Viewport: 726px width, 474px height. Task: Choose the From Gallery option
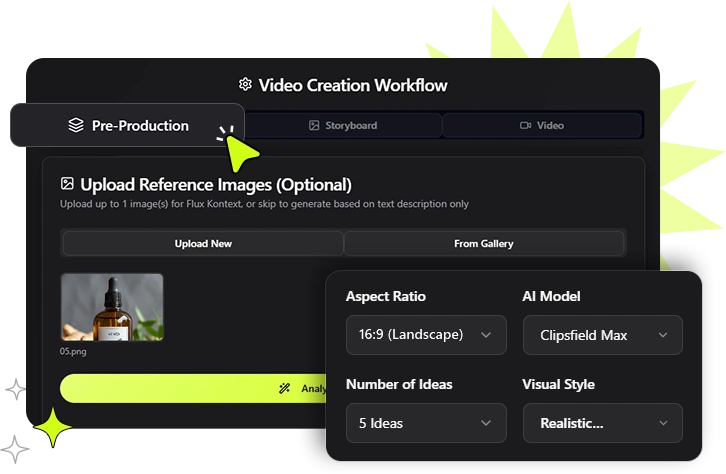(x=484, y=243)
